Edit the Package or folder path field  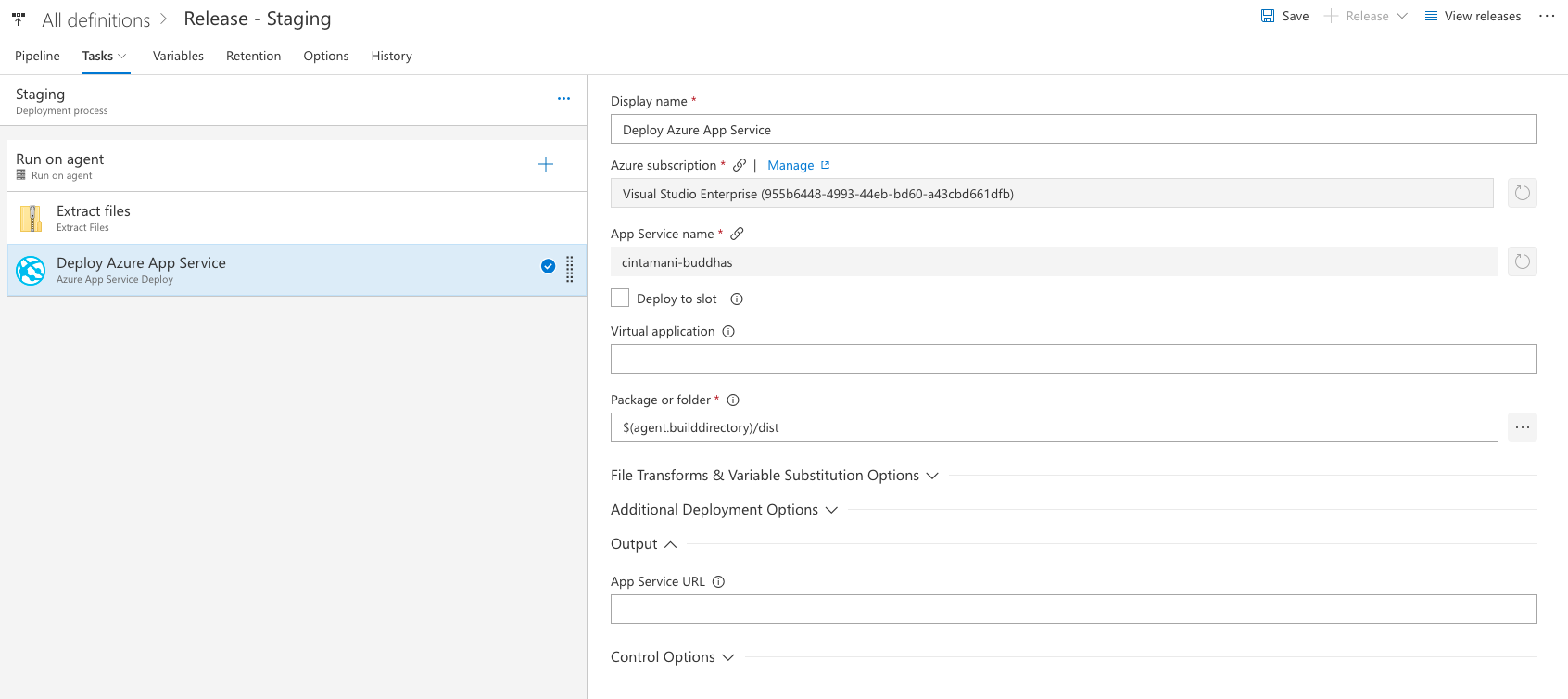(x=1054, y=427)
